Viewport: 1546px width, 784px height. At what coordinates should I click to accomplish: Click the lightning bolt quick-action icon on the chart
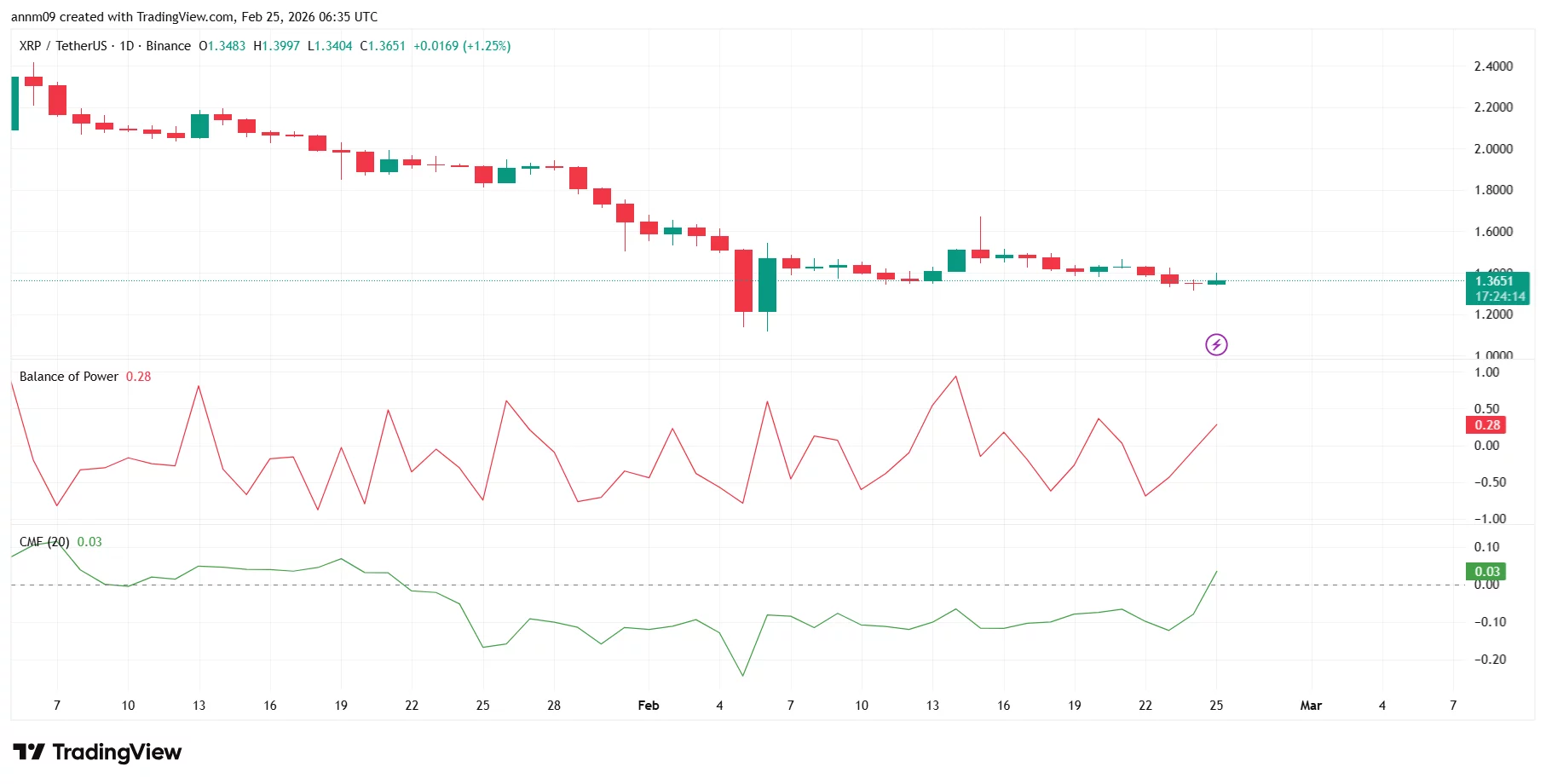click(1216, 344)
